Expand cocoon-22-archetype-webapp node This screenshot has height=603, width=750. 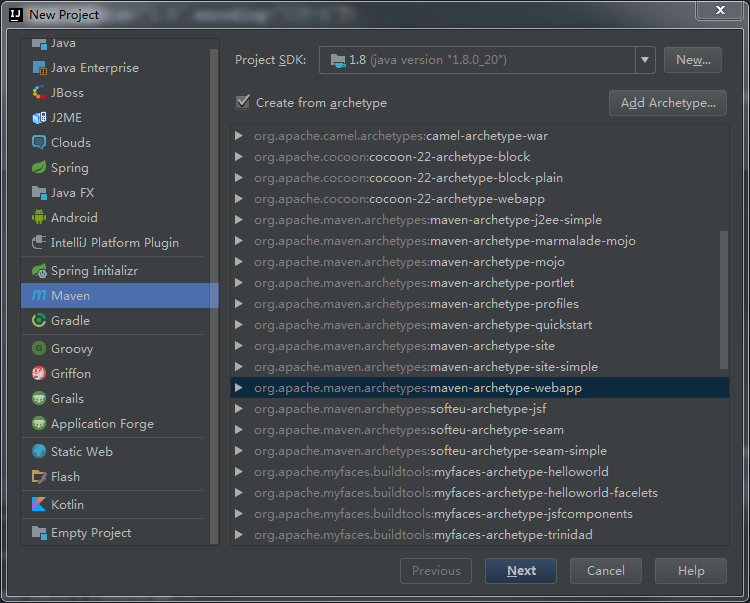[239, 198]
